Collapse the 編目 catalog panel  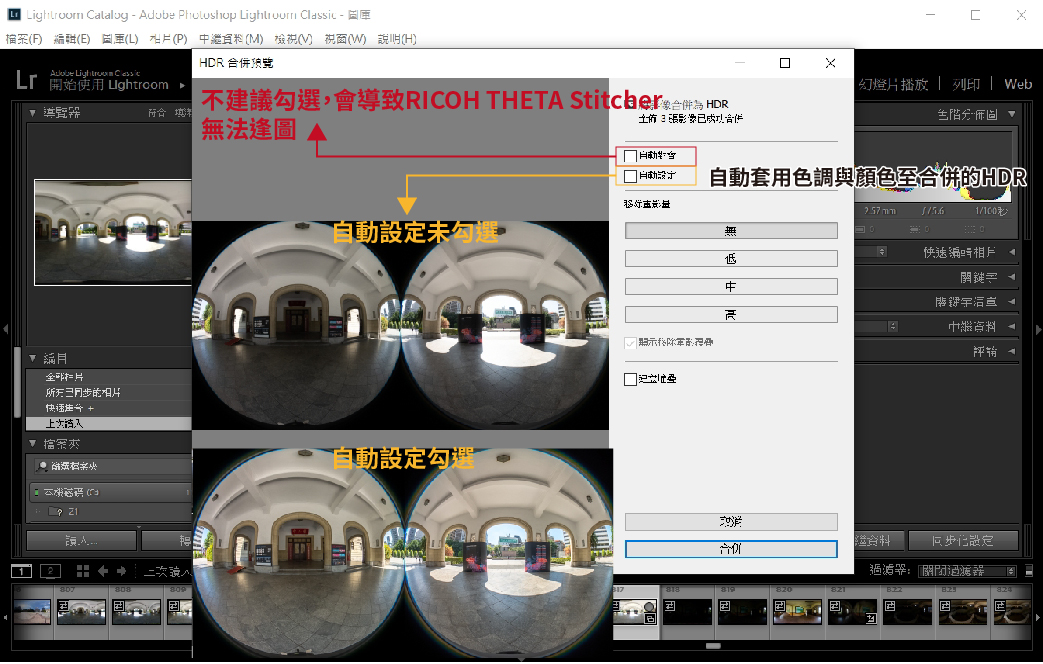33,358
